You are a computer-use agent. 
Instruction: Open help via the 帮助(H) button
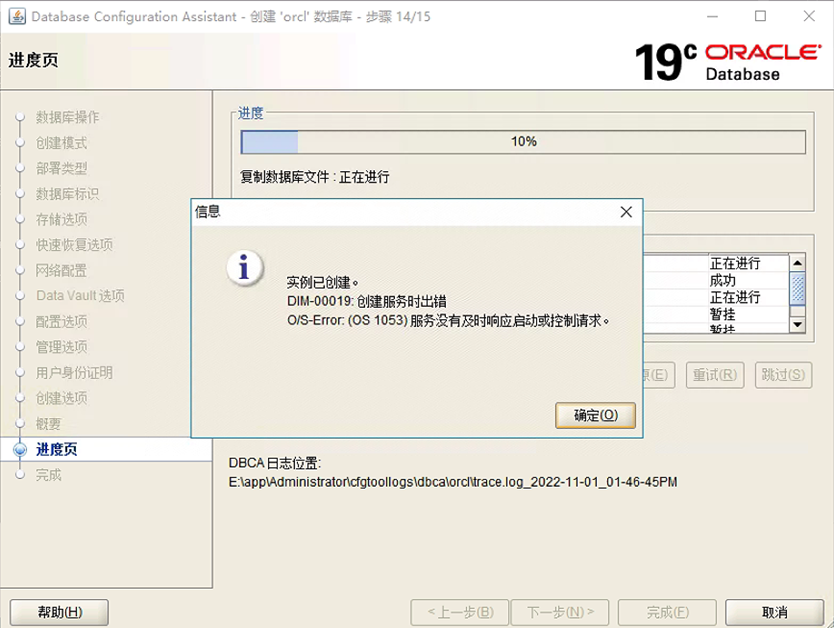(58, 611)
